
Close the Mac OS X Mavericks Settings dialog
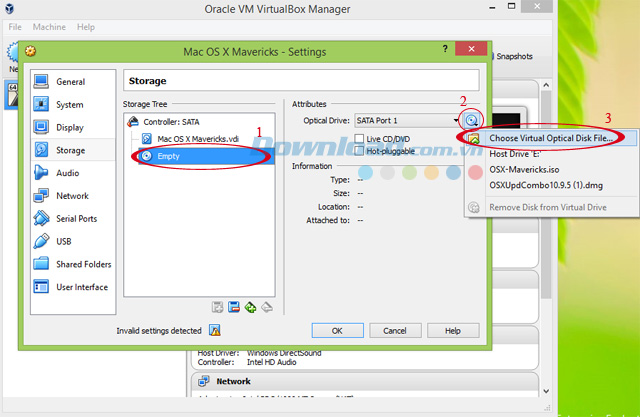click(471, 49)
